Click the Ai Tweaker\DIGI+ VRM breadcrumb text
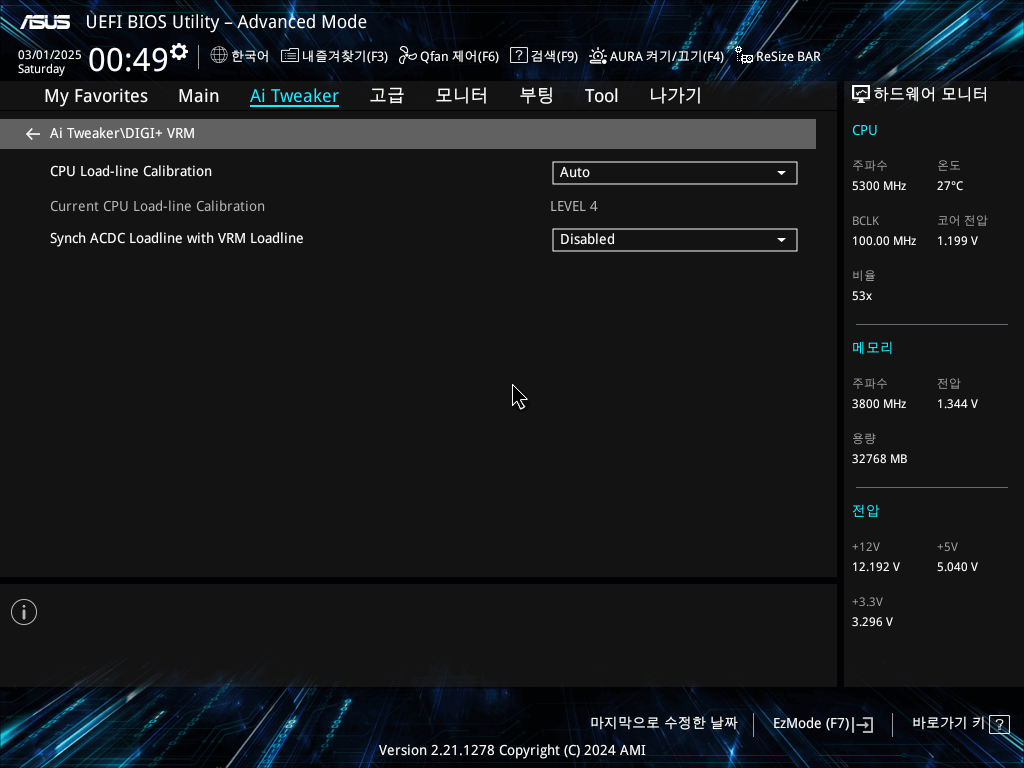This screenshot has width=1024, height=768. pyautogui.click(x=122, y=133)
